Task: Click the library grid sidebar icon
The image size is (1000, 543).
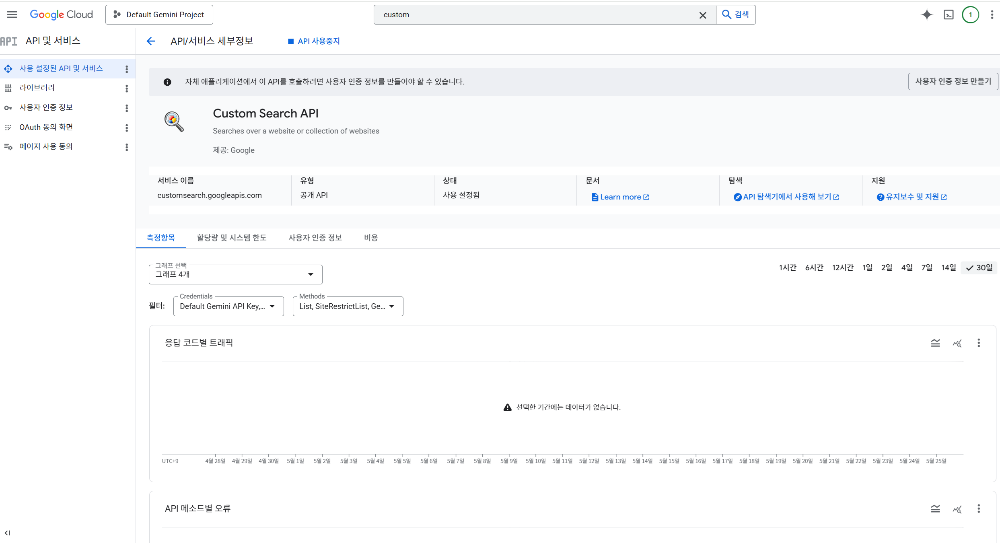Action: click(8, 88)
